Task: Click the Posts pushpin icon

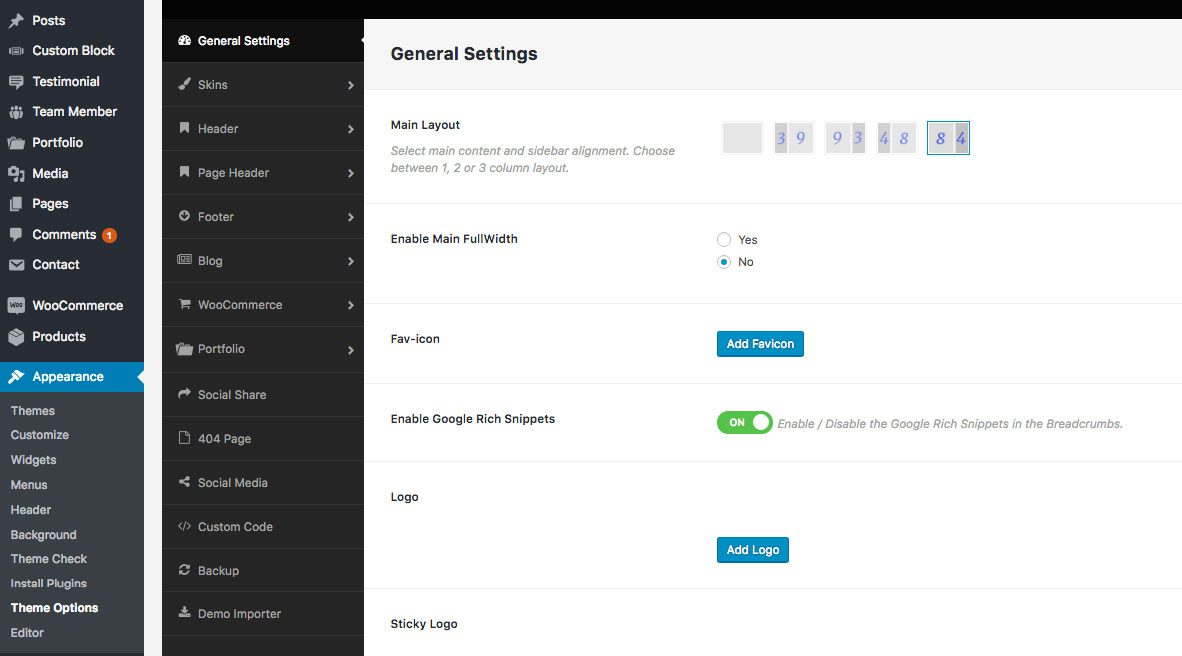Action: point(16,20)
